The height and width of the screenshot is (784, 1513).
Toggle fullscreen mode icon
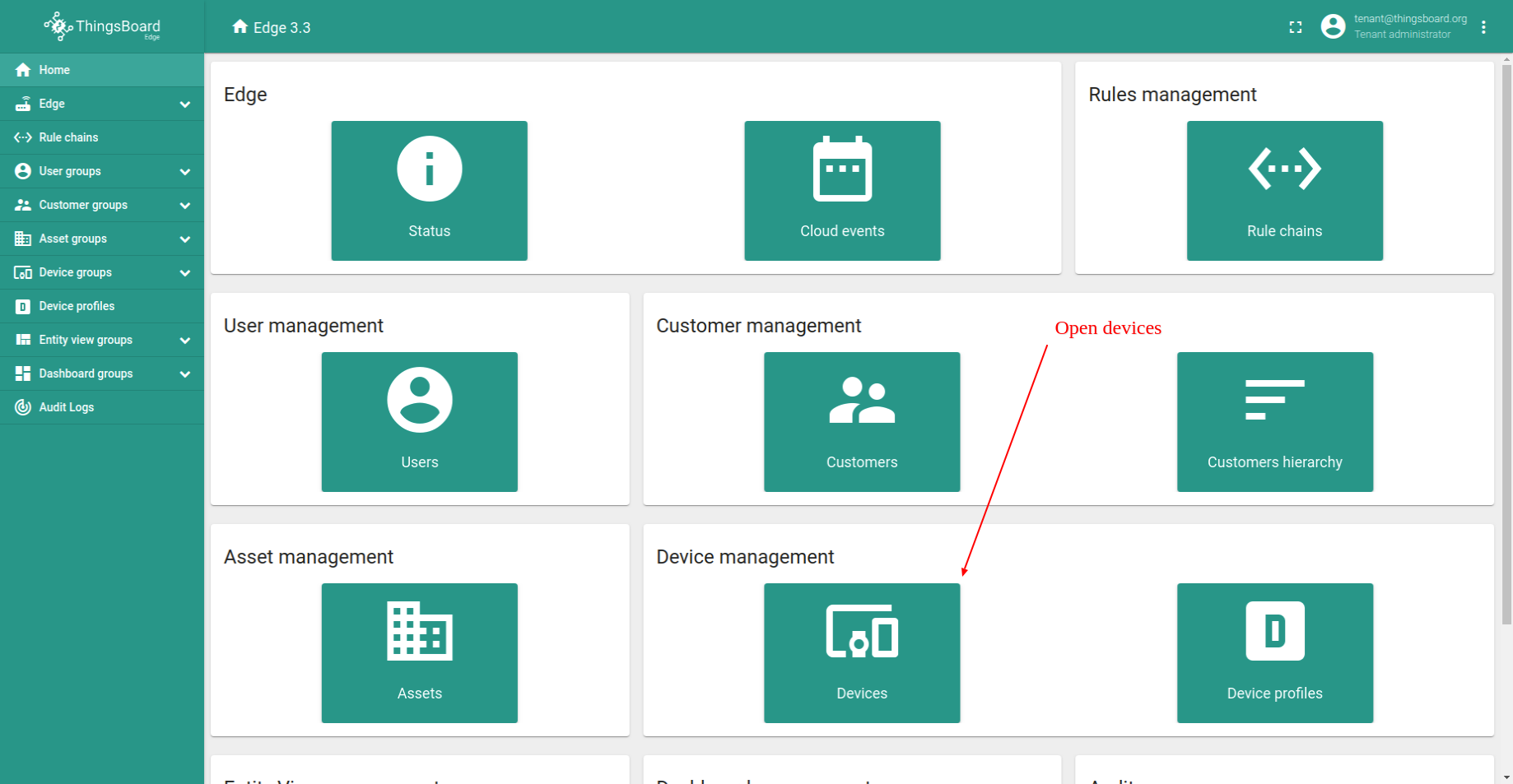click(1296, 27)
